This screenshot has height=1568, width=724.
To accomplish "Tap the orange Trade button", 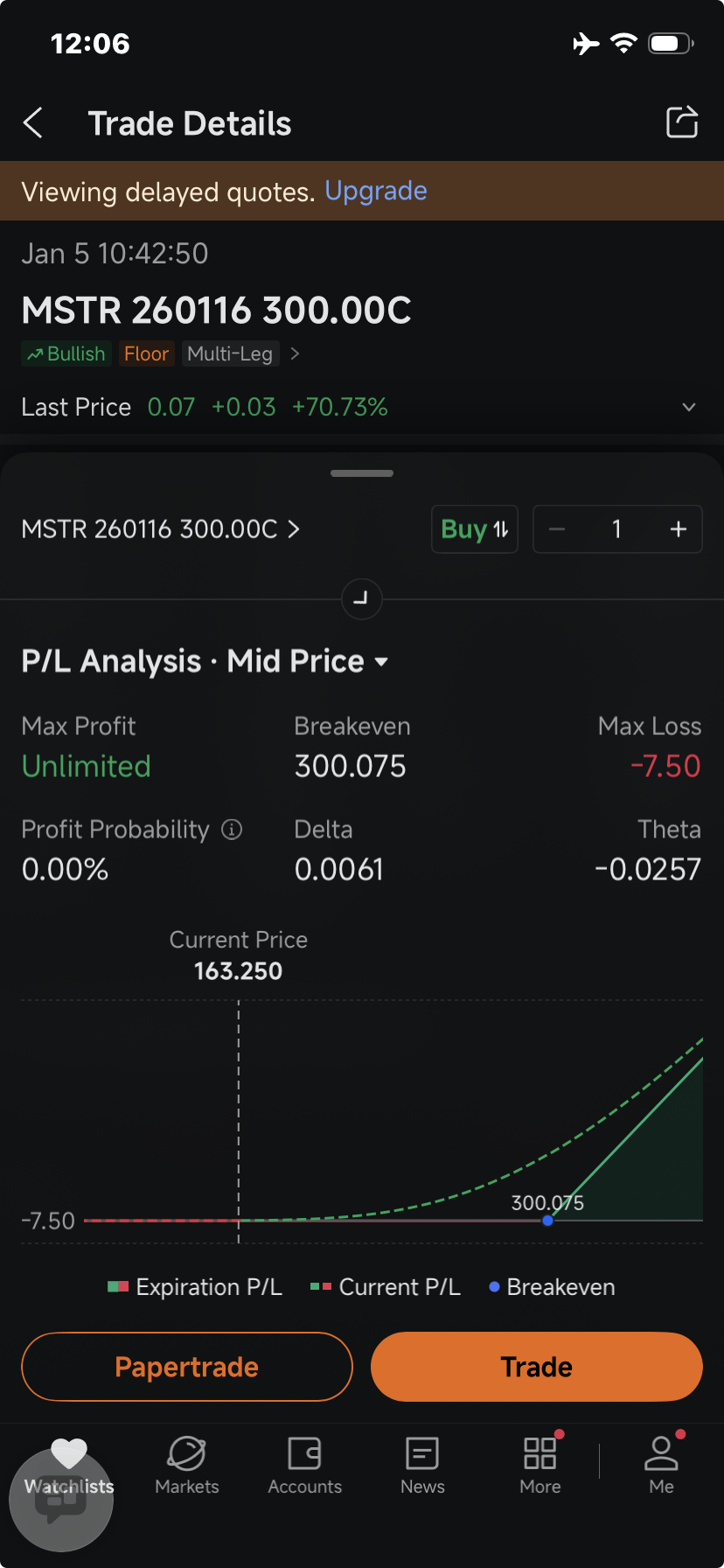I will coord(537,1367).
